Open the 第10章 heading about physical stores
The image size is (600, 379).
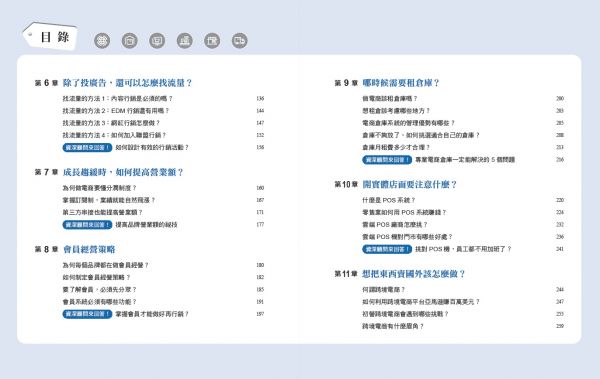pos(396,185)
